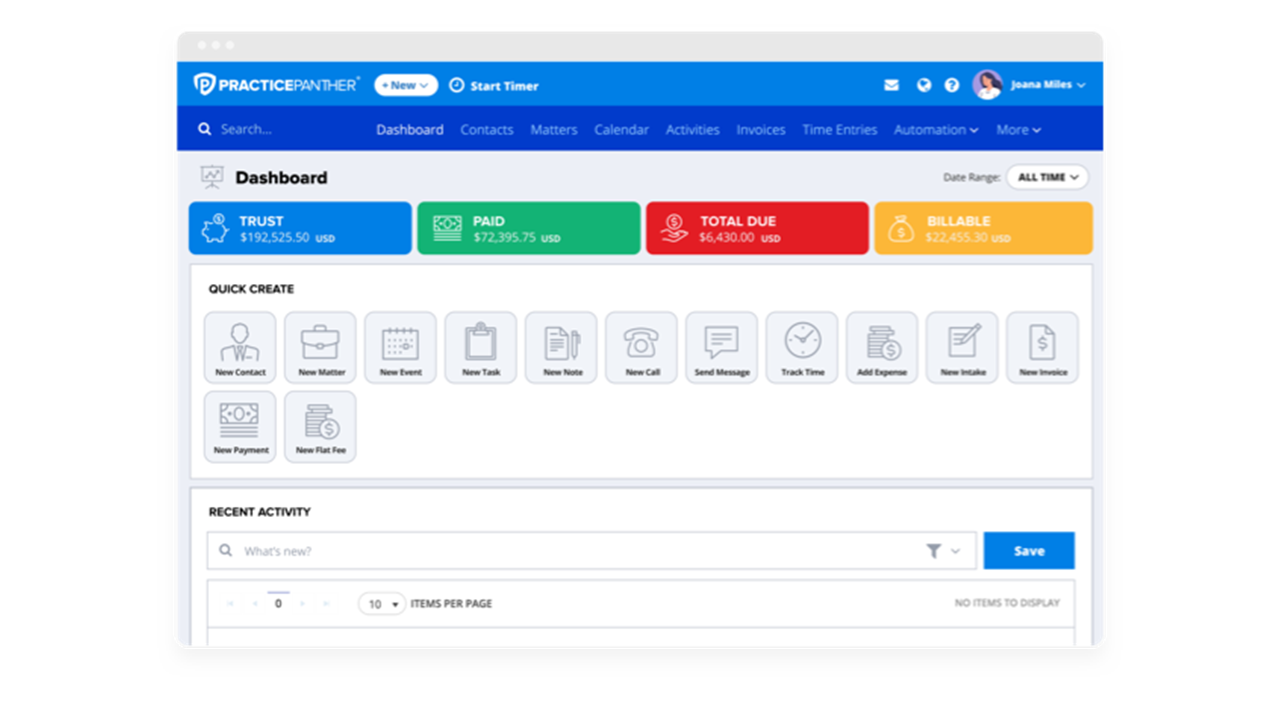Expand the items per page selector
Image resolution: width=1280 pixels, height=720 pixels.
pyautogui.click(x=382, y=604)
